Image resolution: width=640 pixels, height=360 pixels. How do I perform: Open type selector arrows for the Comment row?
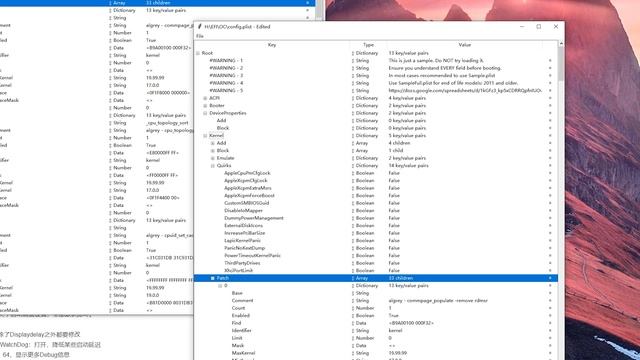(353, 300)
